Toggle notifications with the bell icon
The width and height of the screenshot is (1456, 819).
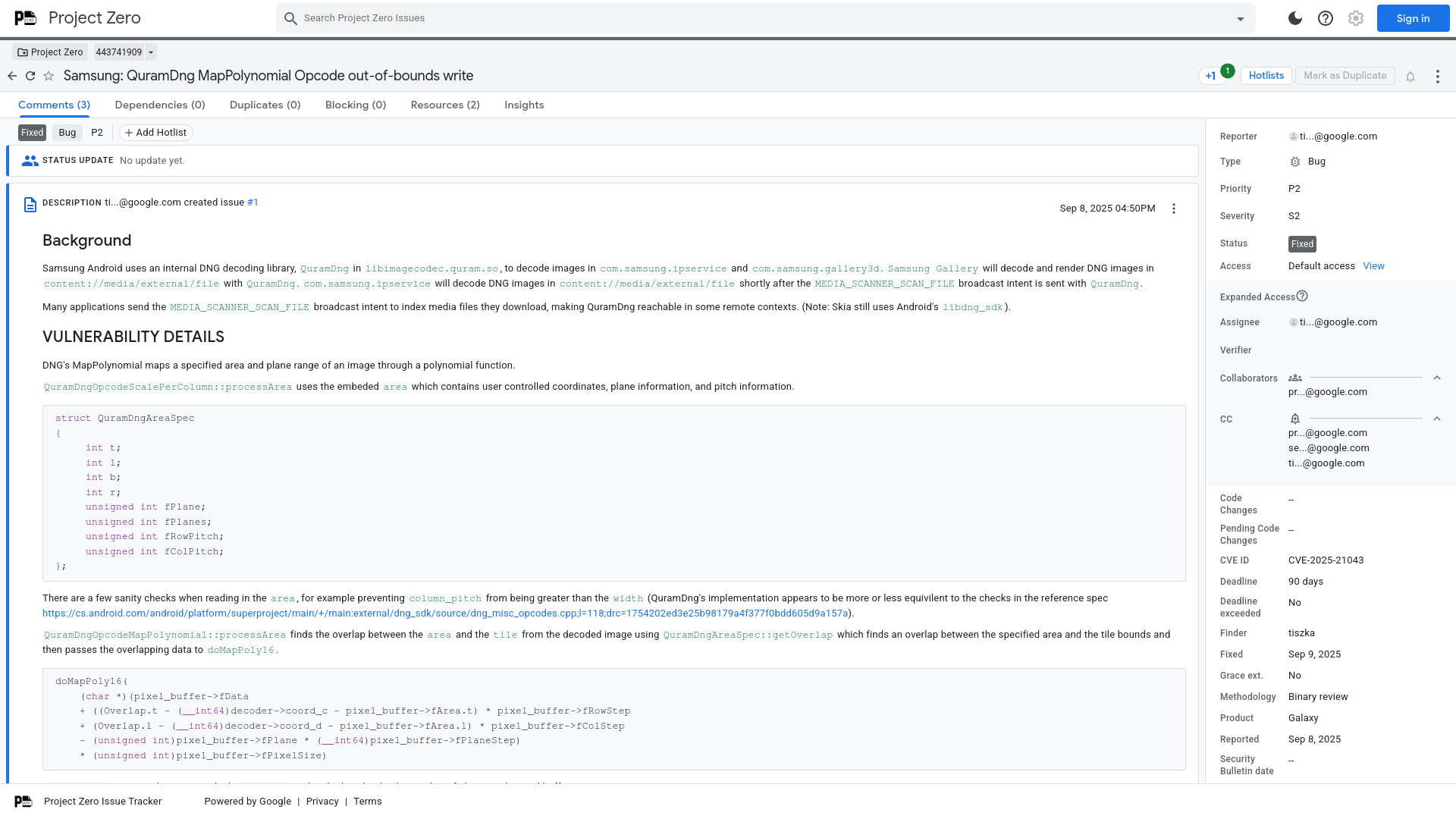coord(1410,76)
